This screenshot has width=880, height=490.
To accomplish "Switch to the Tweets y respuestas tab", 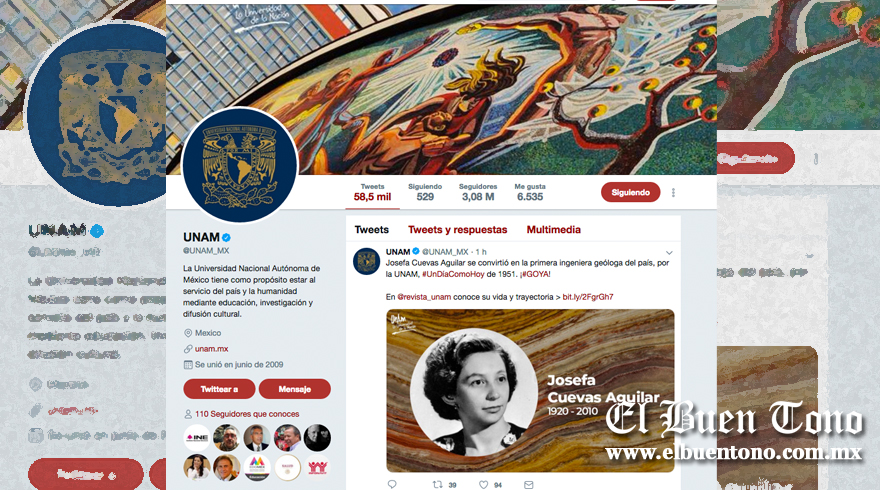I will [457, 230].
